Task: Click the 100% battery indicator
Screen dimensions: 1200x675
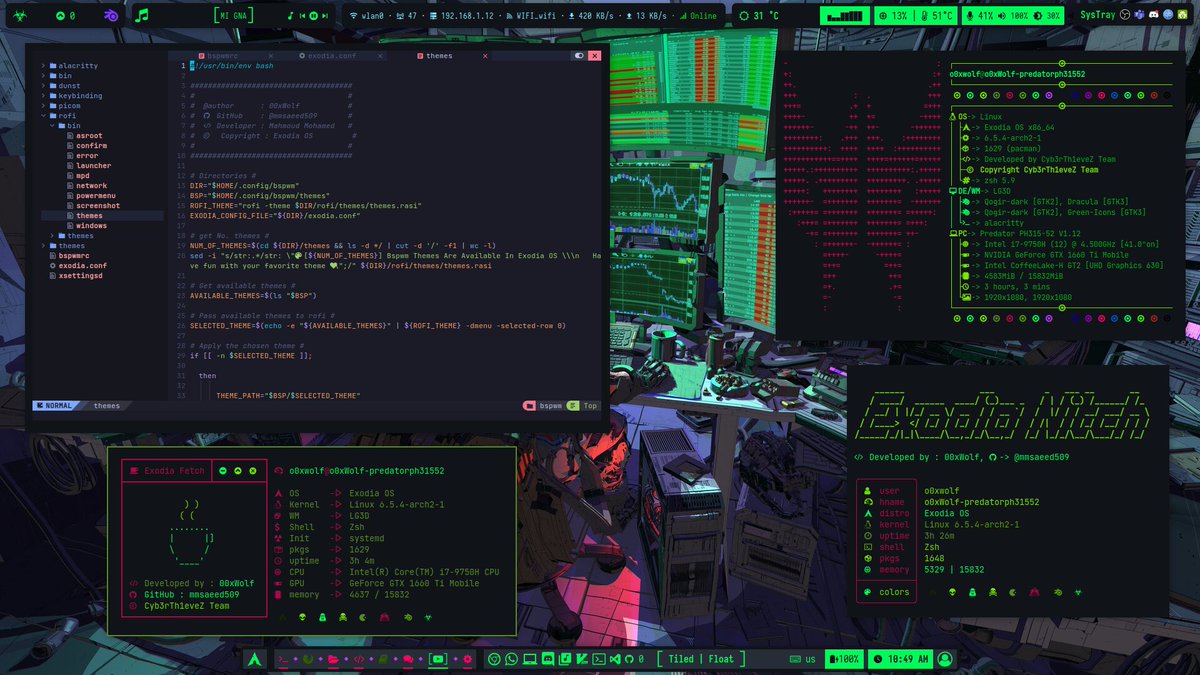Action: 844,660
